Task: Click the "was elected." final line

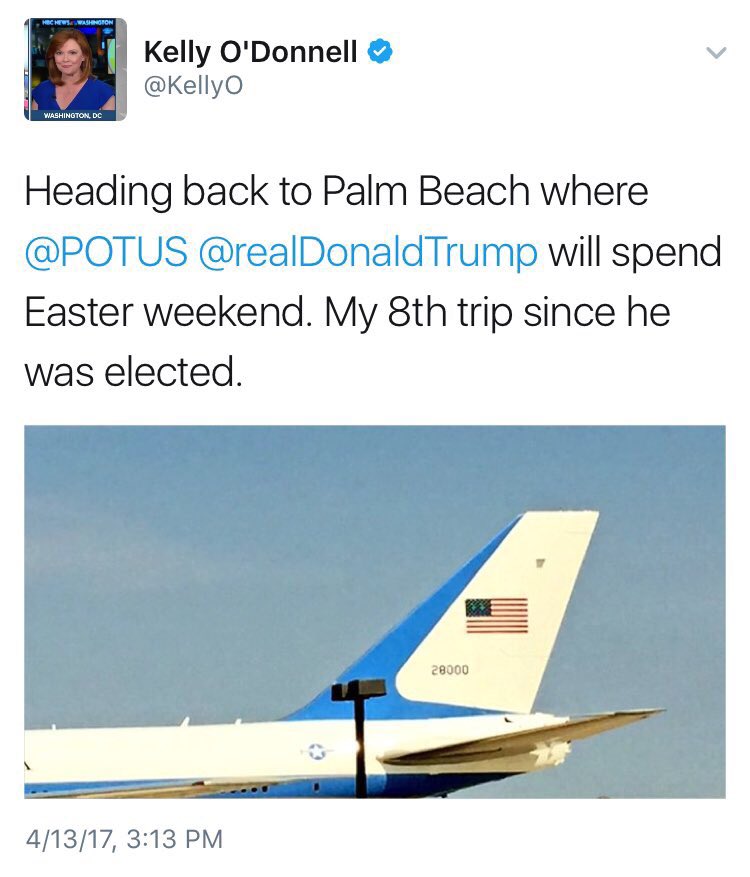Action: click(134, 372)
